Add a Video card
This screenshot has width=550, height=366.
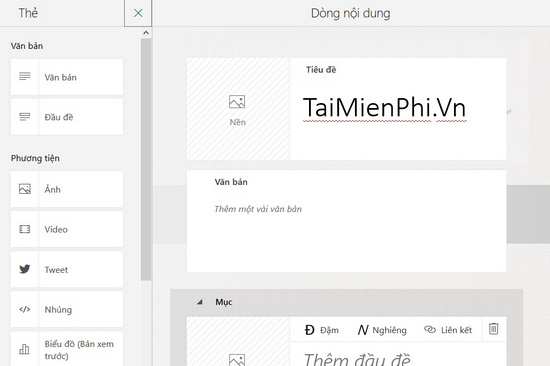point(67,229)
